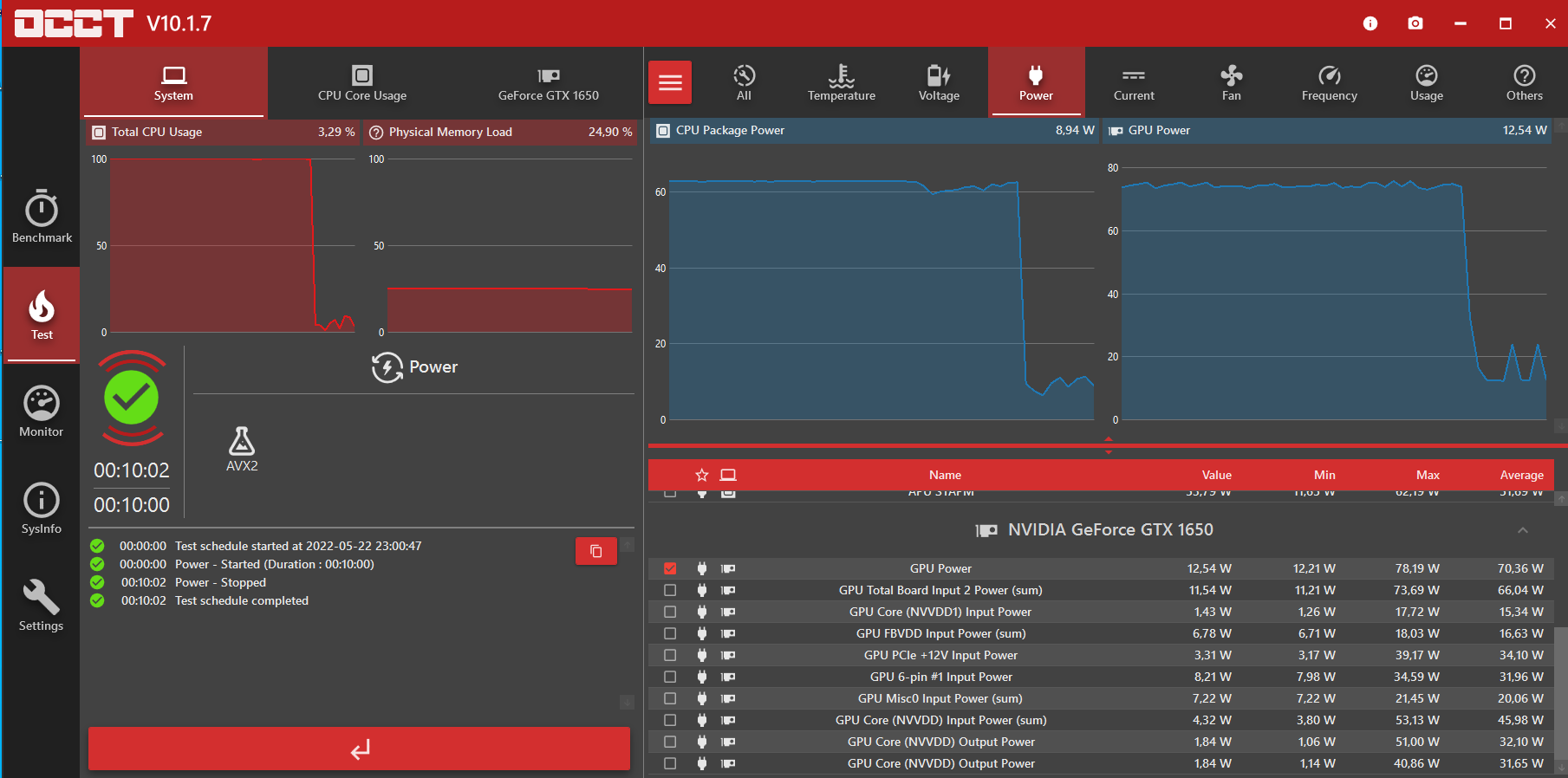Viewport: 1568px width, 778px height.
Task: Switch to the Usage sensors tab
Action: pos(1427,82)
